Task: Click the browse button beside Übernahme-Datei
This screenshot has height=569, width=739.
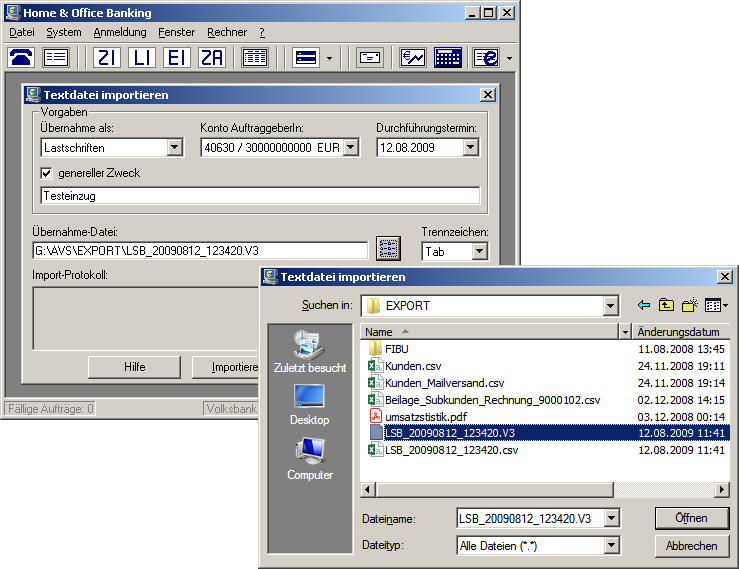Action: coord(388,250)
